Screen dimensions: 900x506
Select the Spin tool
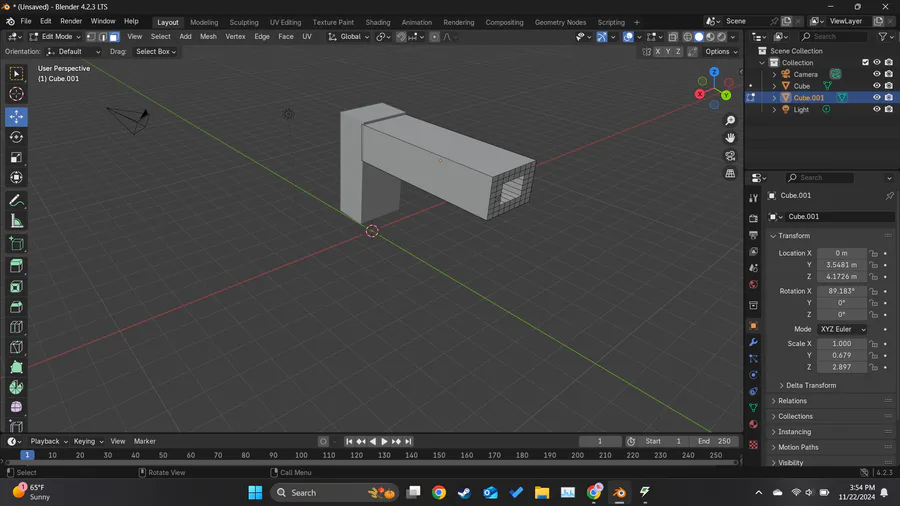pos(16,387)
